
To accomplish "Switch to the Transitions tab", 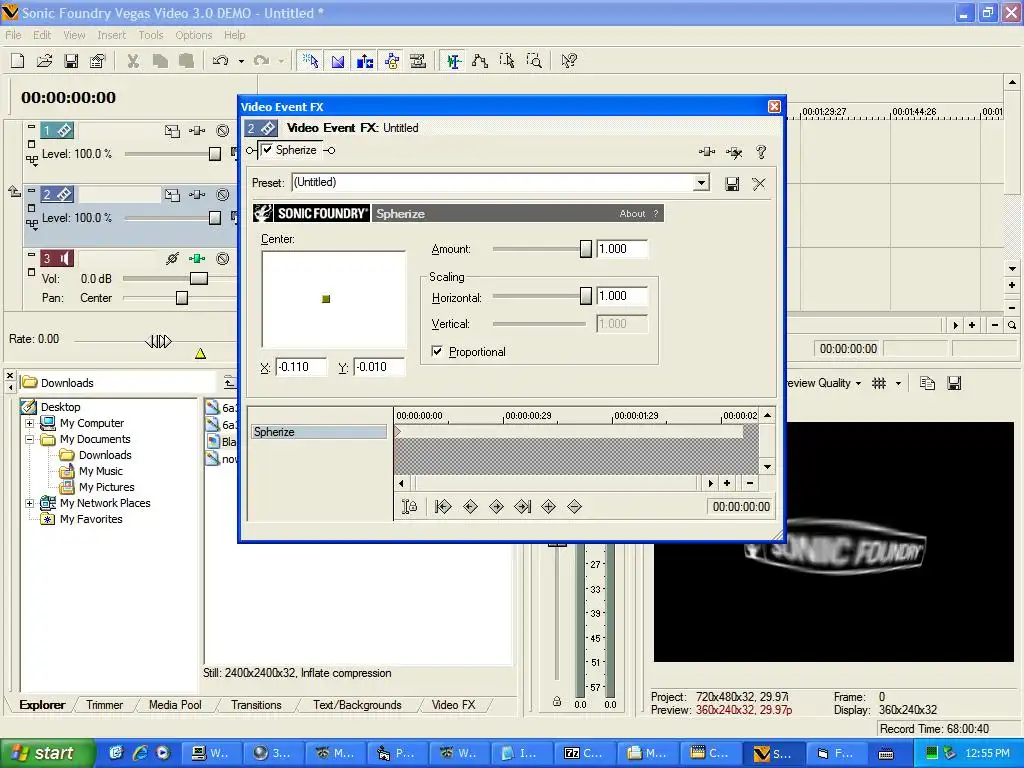I will click(256, 705).
